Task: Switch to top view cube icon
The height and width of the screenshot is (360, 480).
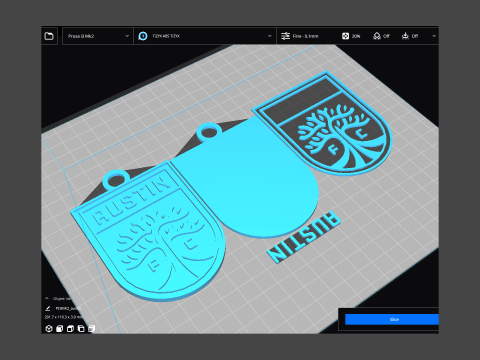Action: point(70,329)
